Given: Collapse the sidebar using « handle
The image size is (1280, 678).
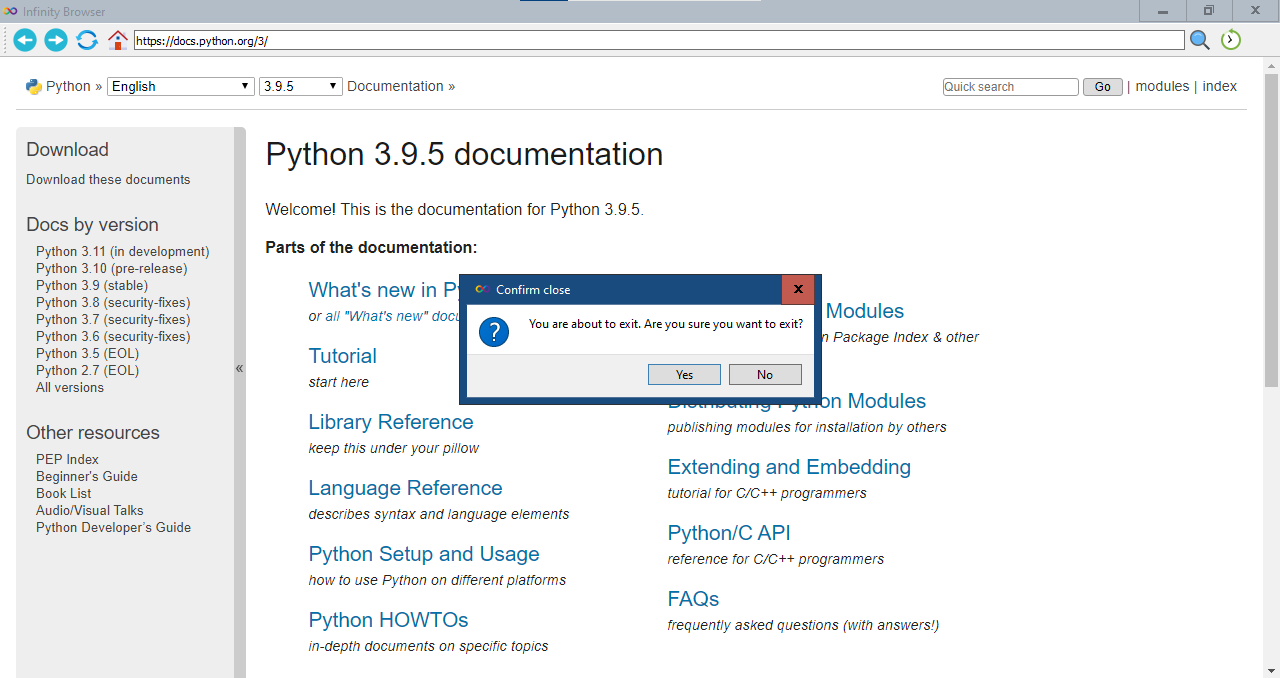Looking at the screenshot, I should click(240, 368).
